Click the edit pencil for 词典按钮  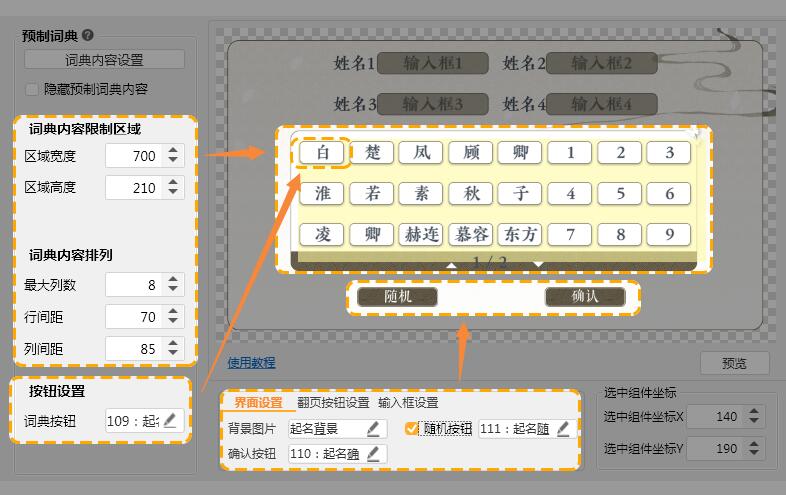coord(170,421)
